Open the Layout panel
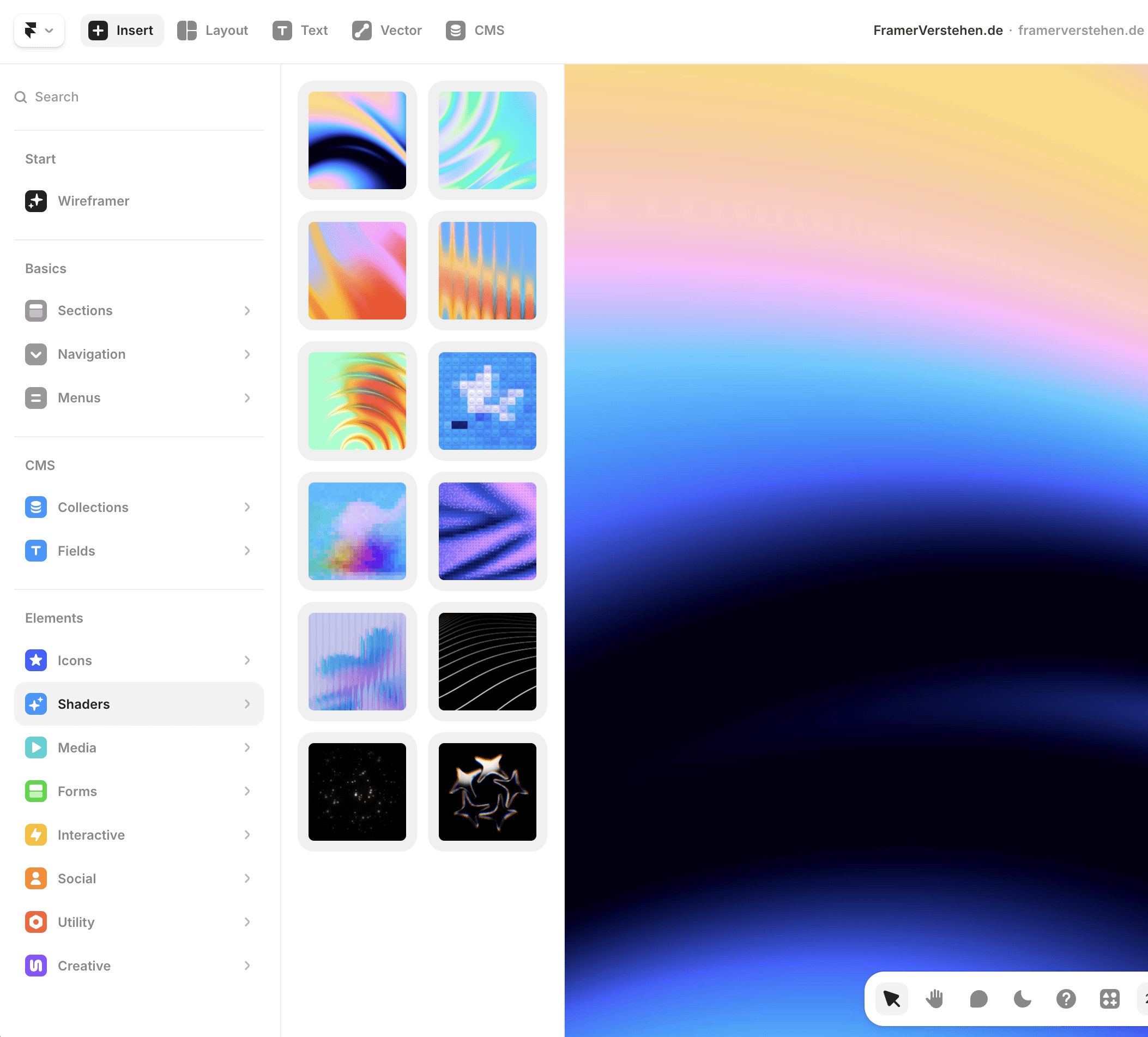The height and width of the screenshot is (1037, 1148). (212, 30)
